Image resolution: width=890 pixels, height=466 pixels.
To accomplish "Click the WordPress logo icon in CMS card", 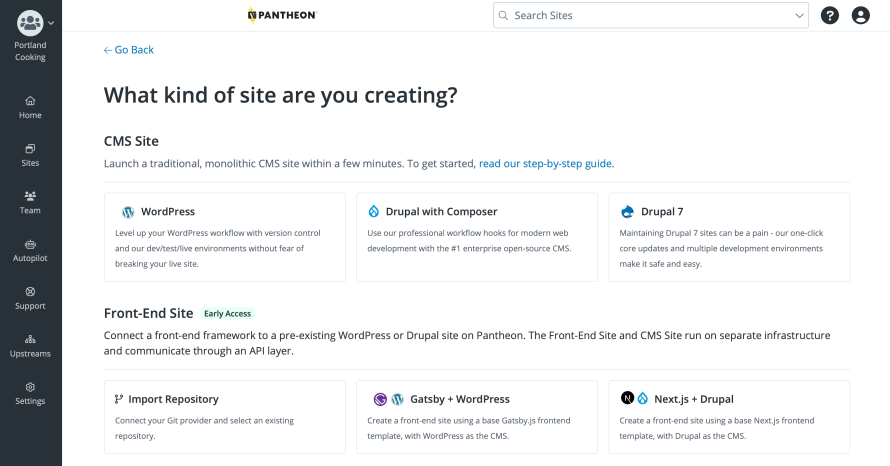I will [x=128, y=212].
